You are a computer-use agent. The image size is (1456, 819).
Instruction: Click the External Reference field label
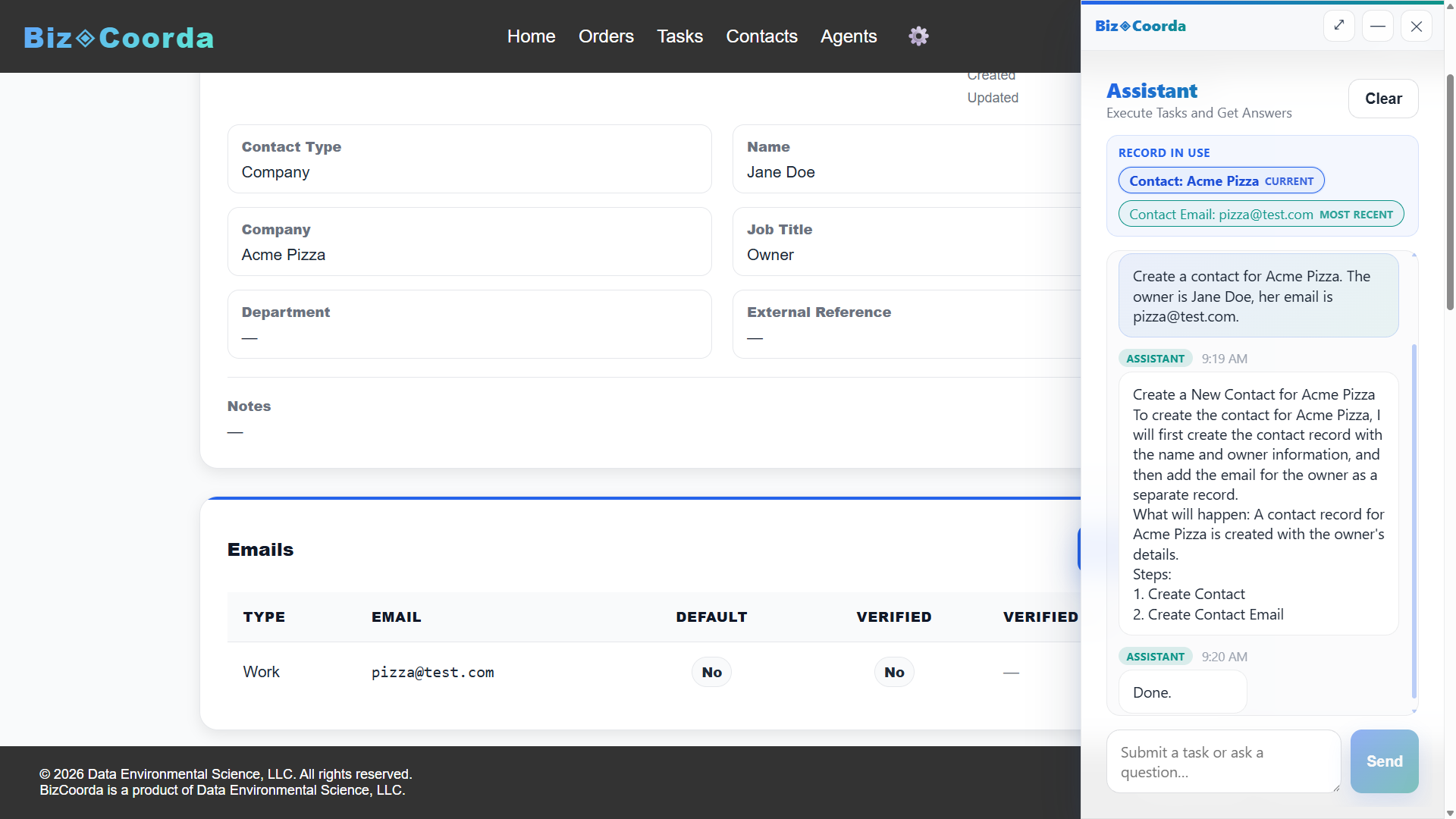[x=819, y=312]
